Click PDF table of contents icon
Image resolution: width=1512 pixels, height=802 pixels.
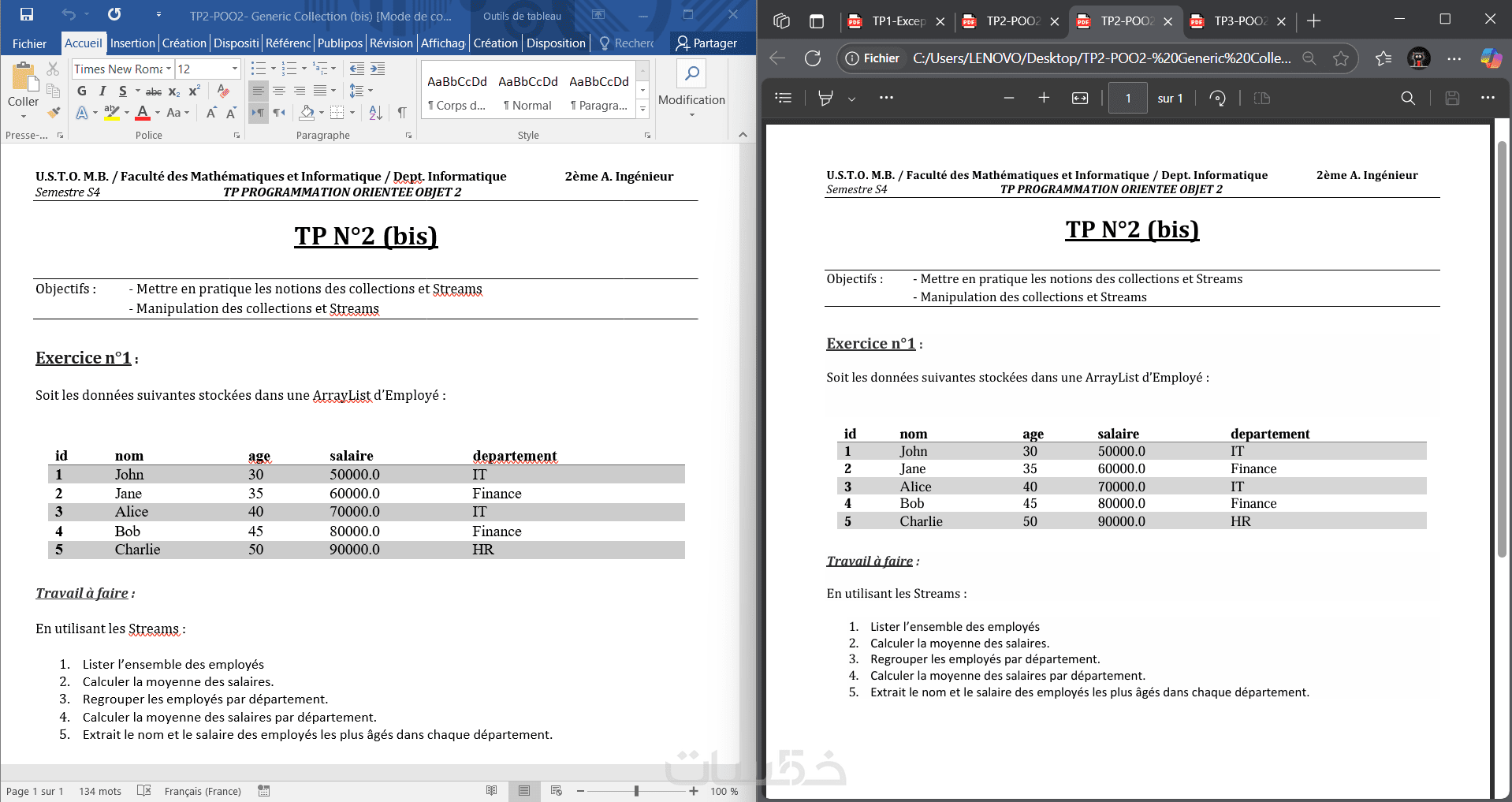784,98
